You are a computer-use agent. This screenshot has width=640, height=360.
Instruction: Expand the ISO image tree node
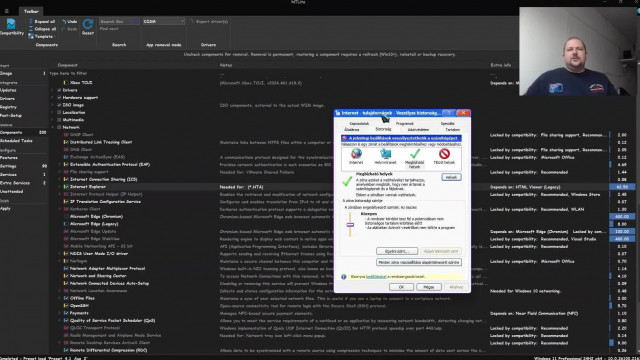53,105
